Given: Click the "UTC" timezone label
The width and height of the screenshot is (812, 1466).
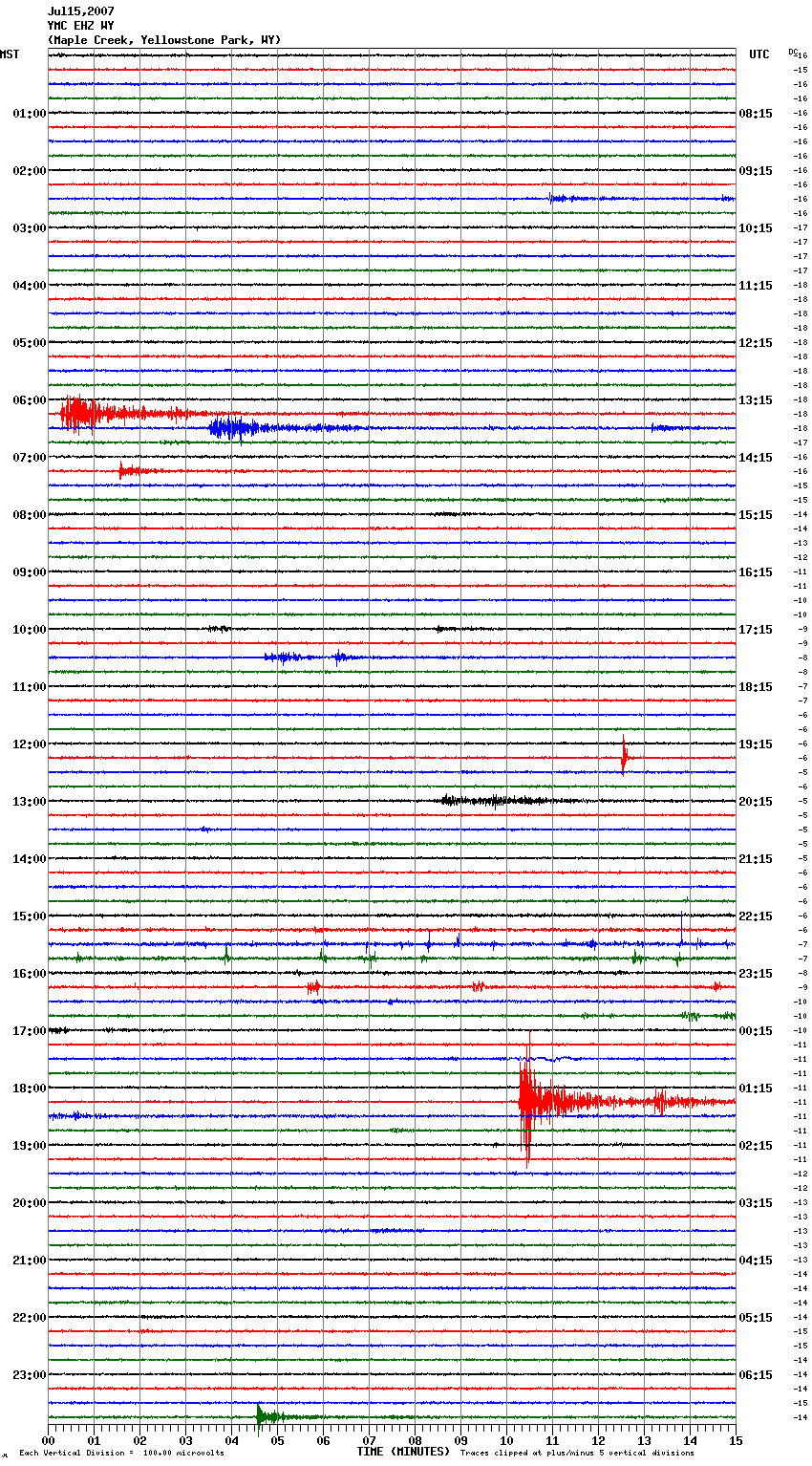Looking at the screenshot, I should click(x=759, y=54).
